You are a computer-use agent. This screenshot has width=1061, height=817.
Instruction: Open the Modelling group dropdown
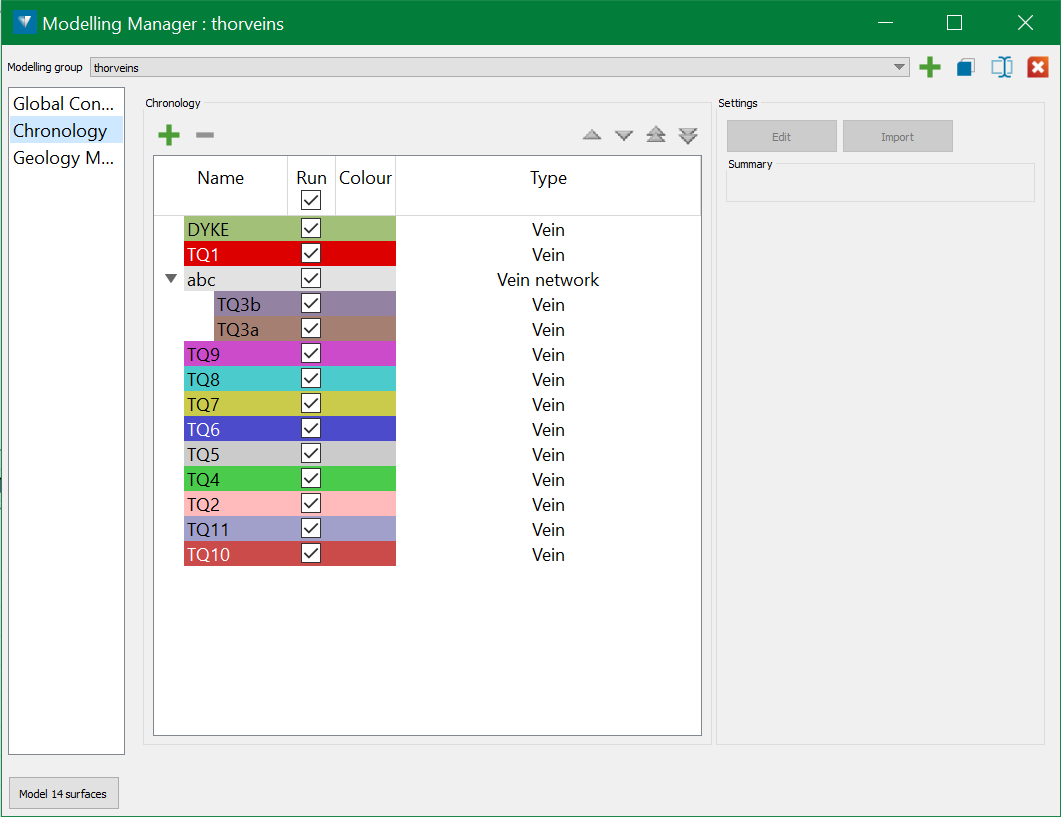click(899, 67)
